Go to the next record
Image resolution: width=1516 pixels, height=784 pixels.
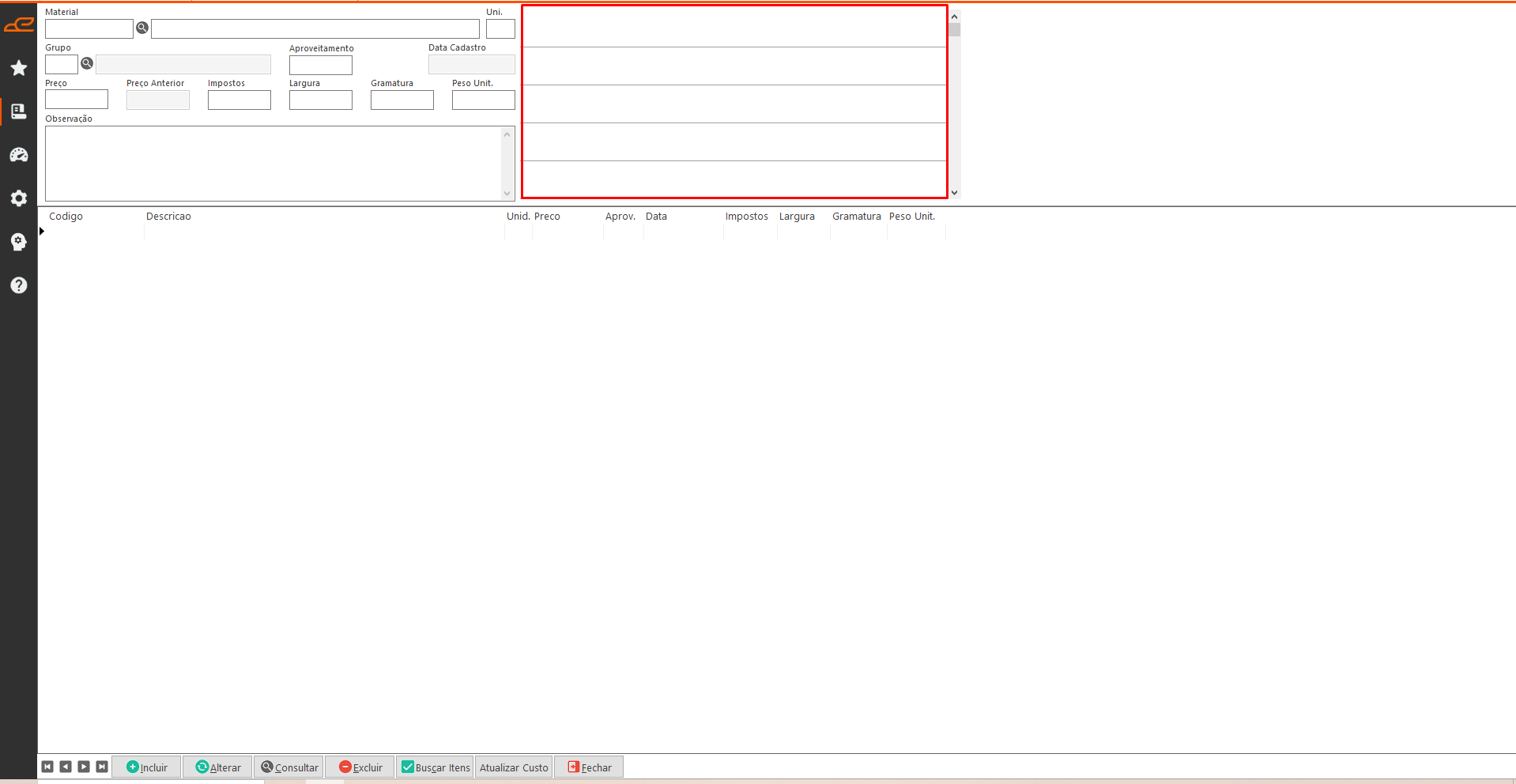click(84, 767)
